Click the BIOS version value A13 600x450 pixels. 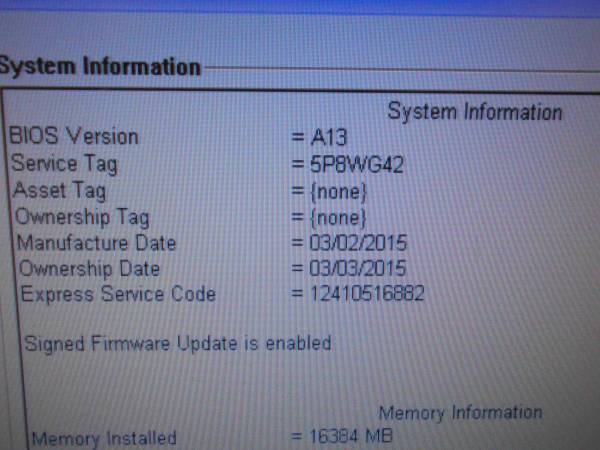pyautogui.click(x=326, y=138)
